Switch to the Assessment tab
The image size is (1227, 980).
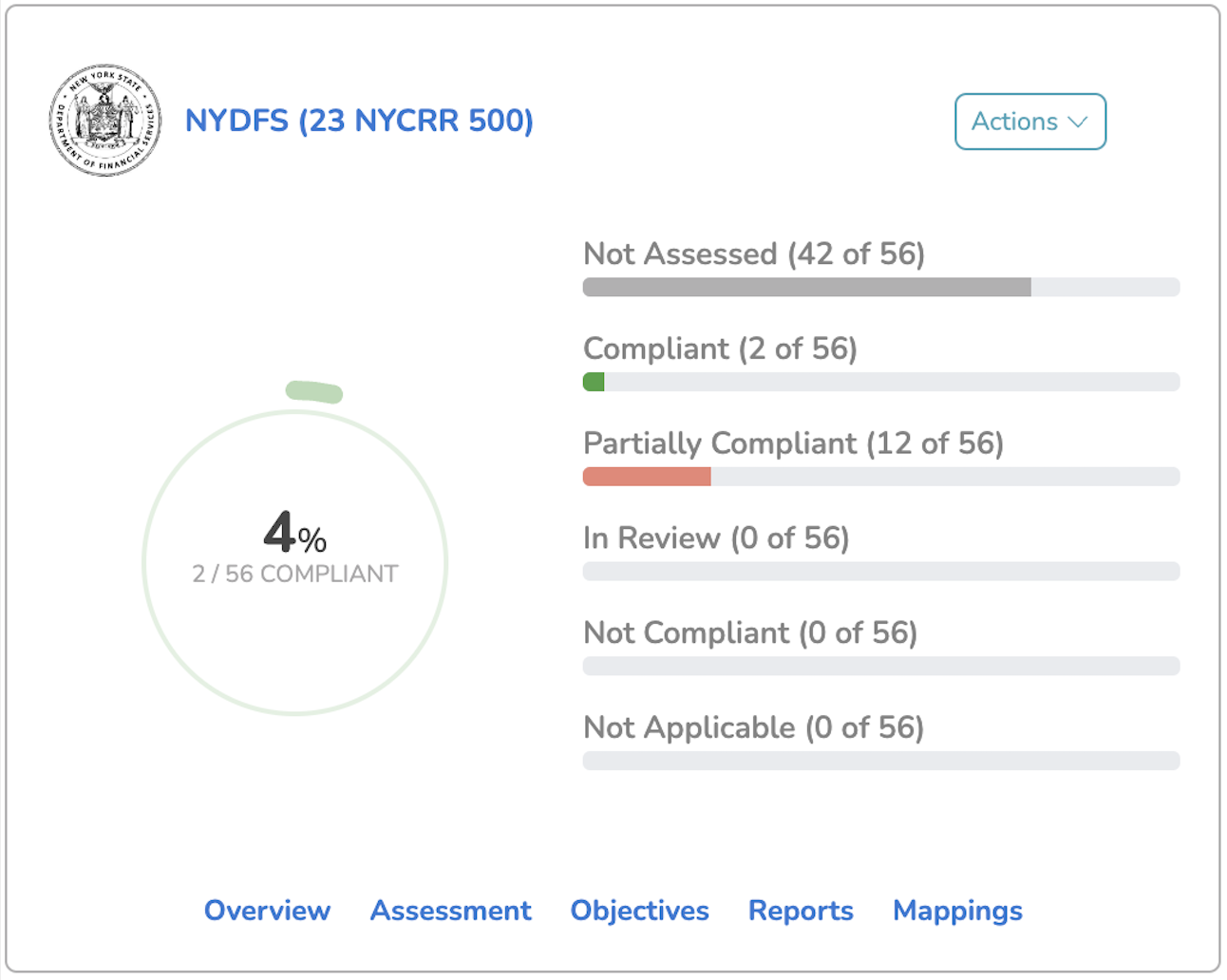pos(450,910)
